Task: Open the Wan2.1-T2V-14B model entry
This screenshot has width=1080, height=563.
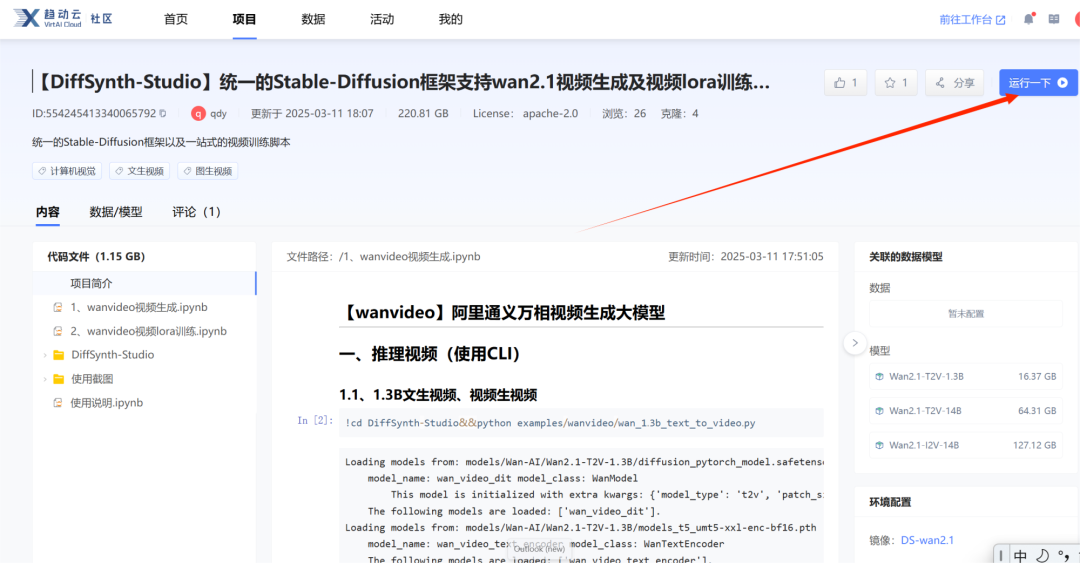Action: [x=966, y=411]
